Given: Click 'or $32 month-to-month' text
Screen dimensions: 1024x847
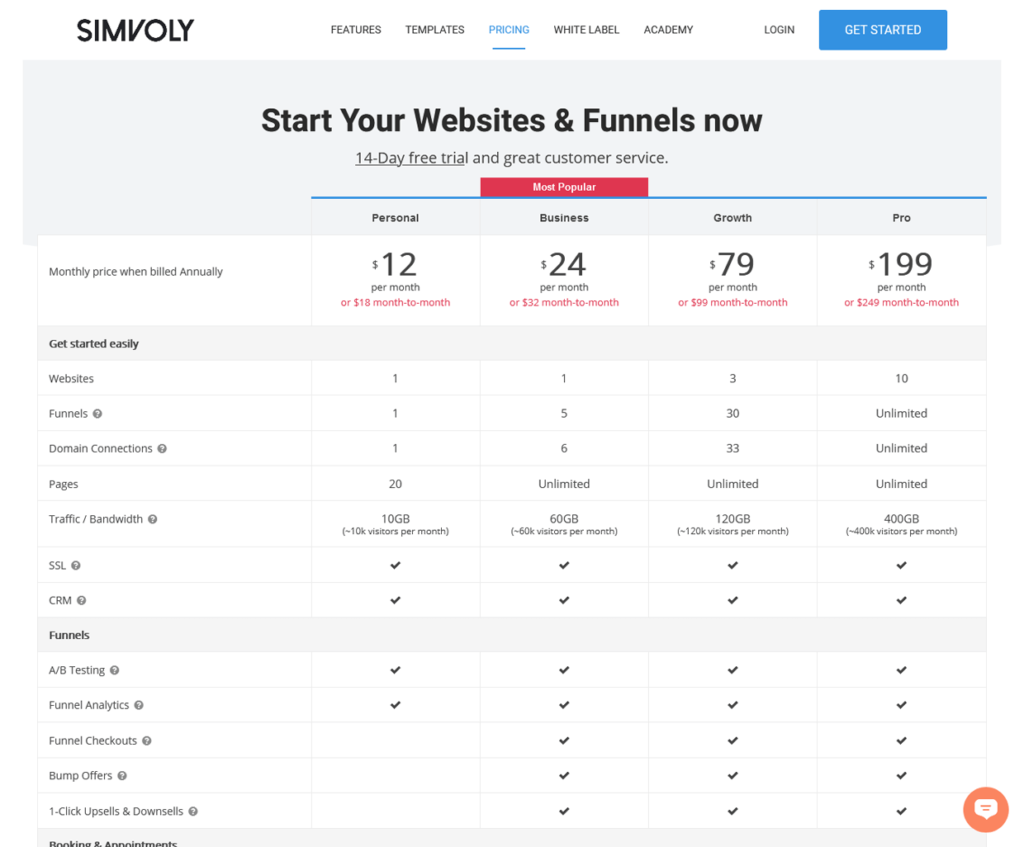Looking at the screenshot, I should pos(564,302).
